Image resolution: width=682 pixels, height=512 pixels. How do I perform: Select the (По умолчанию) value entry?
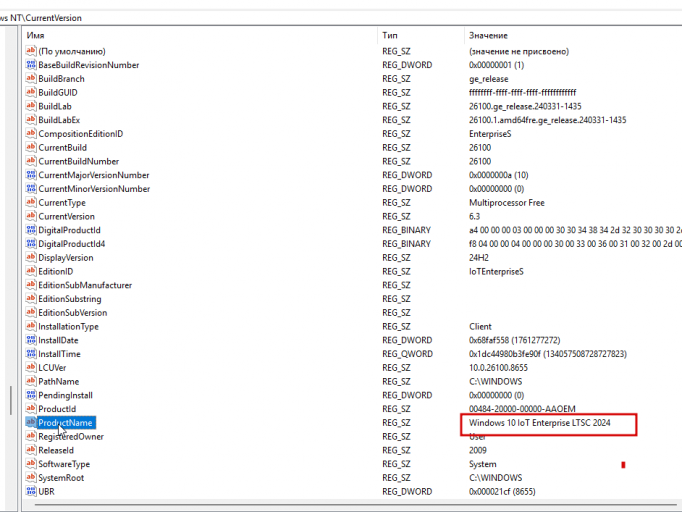[x=72, y=51]
